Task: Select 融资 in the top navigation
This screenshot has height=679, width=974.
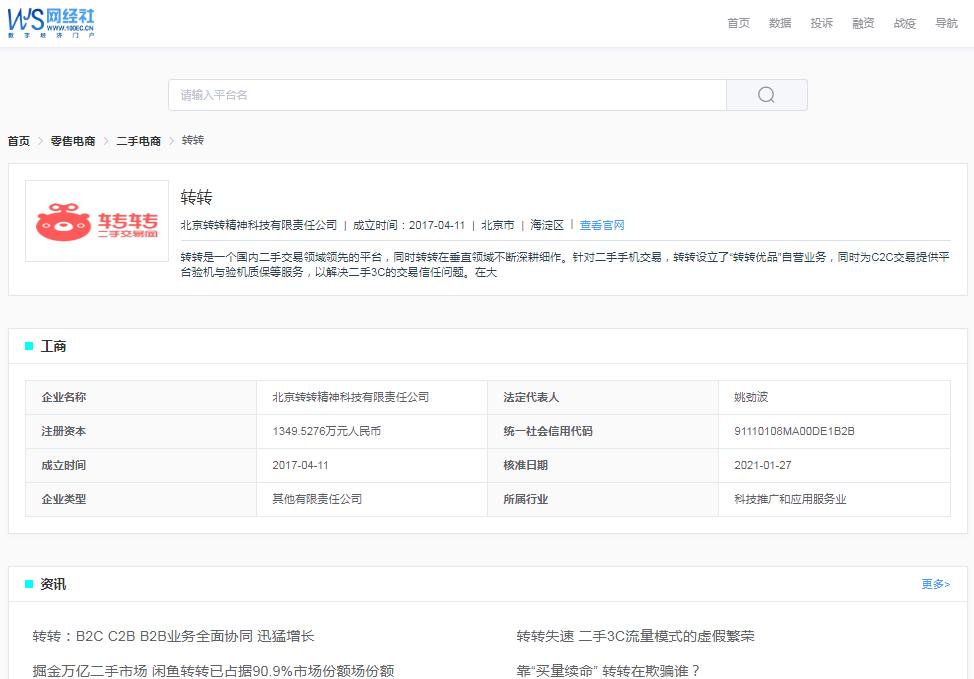Action: (862, 23)
